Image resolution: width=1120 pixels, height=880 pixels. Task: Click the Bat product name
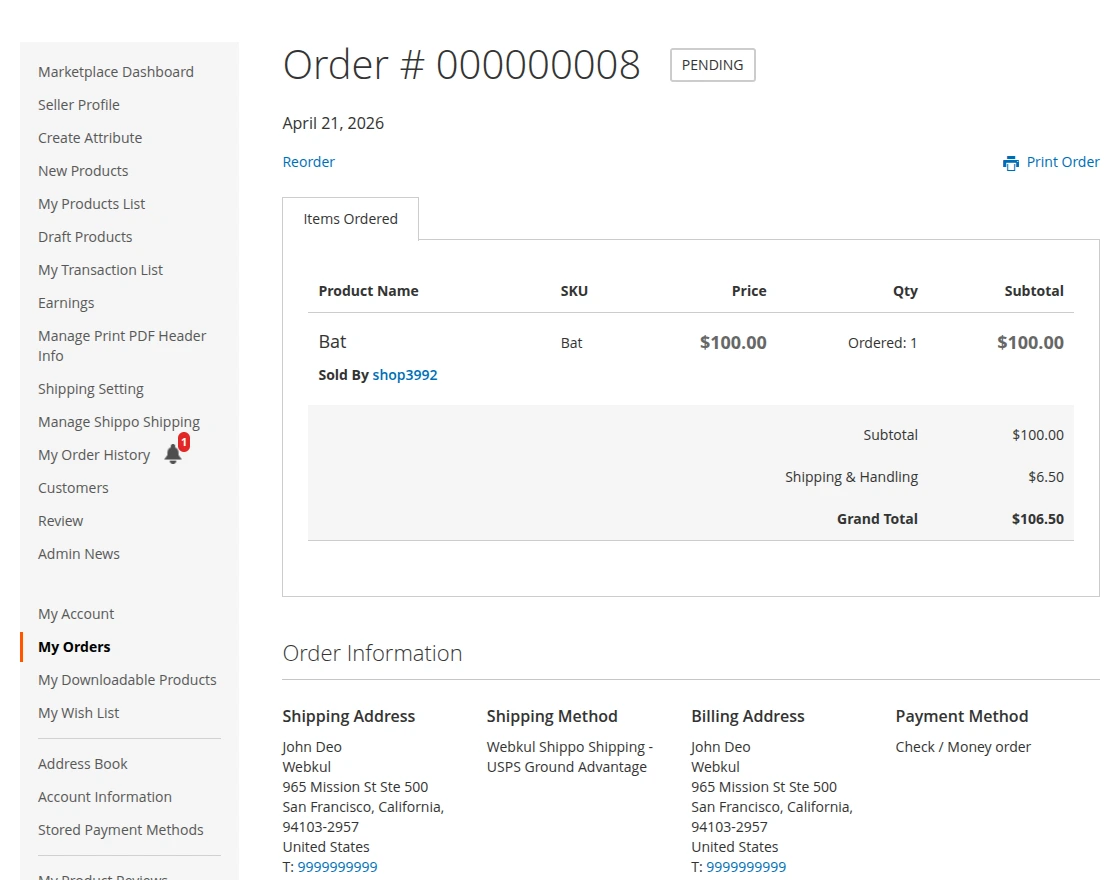(x=332, y=342)
